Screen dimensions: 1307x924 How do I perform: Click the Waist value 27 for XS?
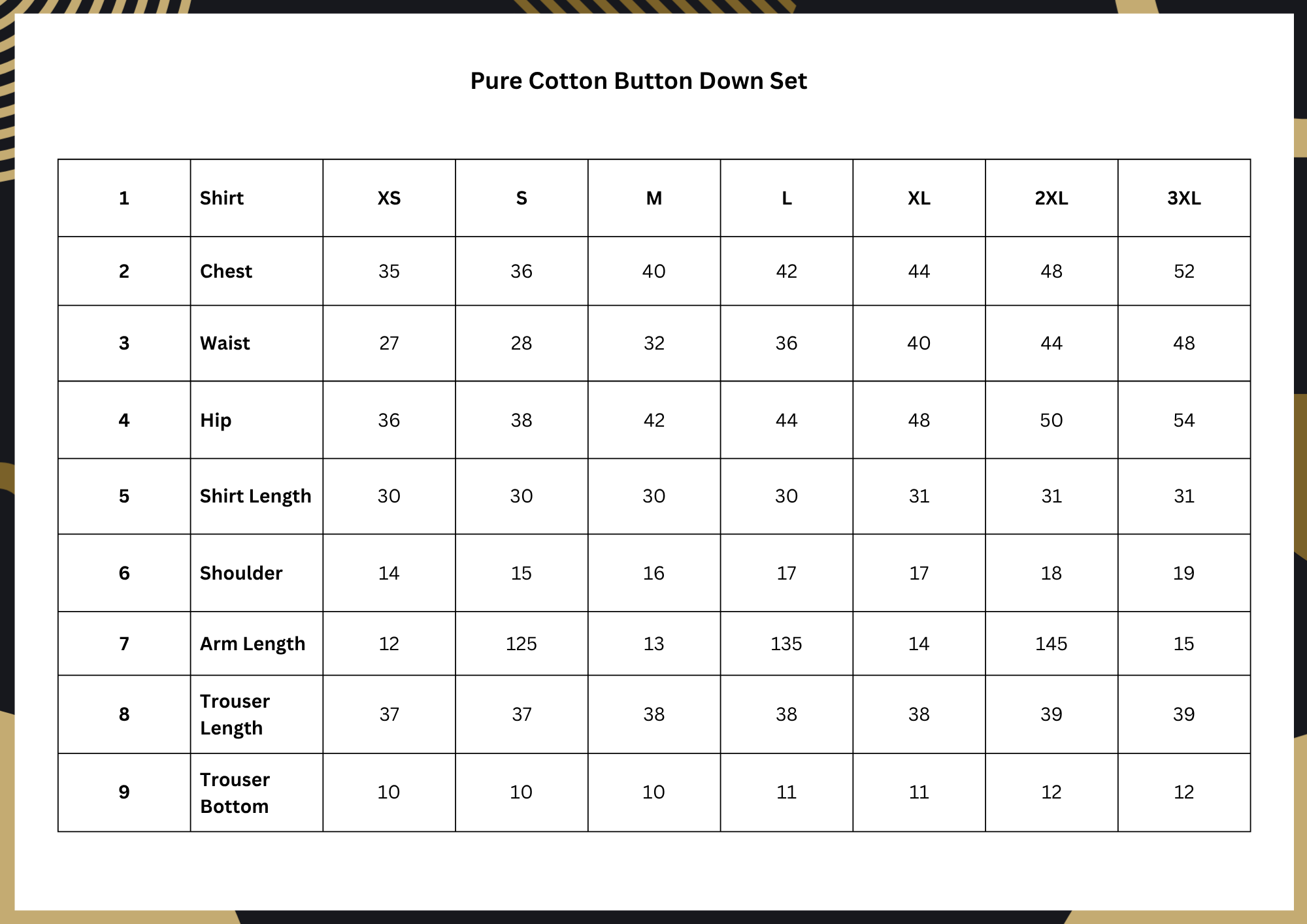[389, 343]
